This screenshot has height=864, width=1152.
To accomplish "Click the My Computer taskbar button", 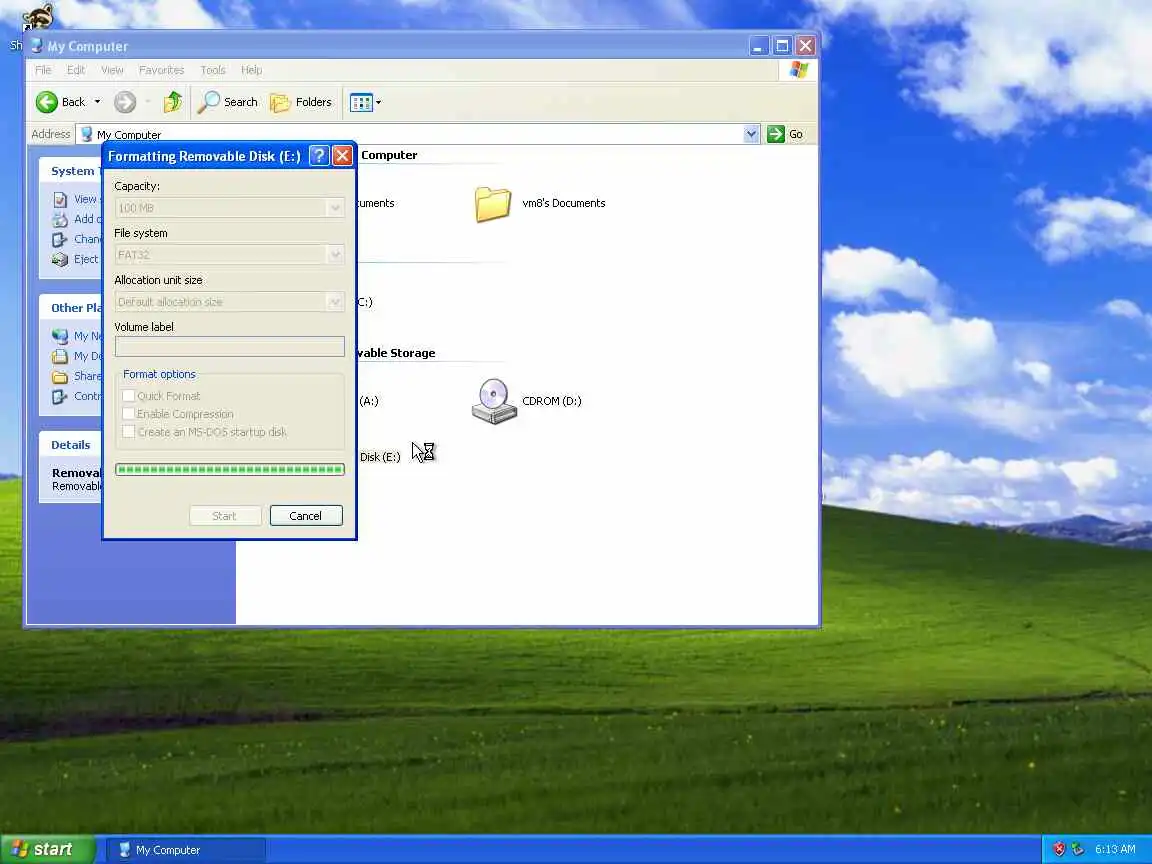I will click(186, 850).
